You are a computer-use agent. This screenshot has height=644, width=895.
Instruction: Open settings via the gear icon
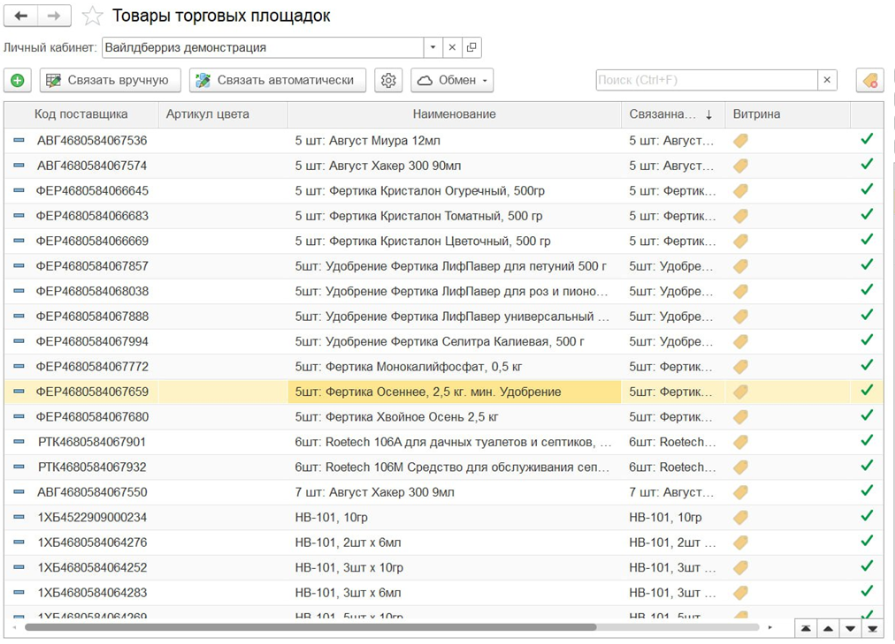tap(389, 80)
